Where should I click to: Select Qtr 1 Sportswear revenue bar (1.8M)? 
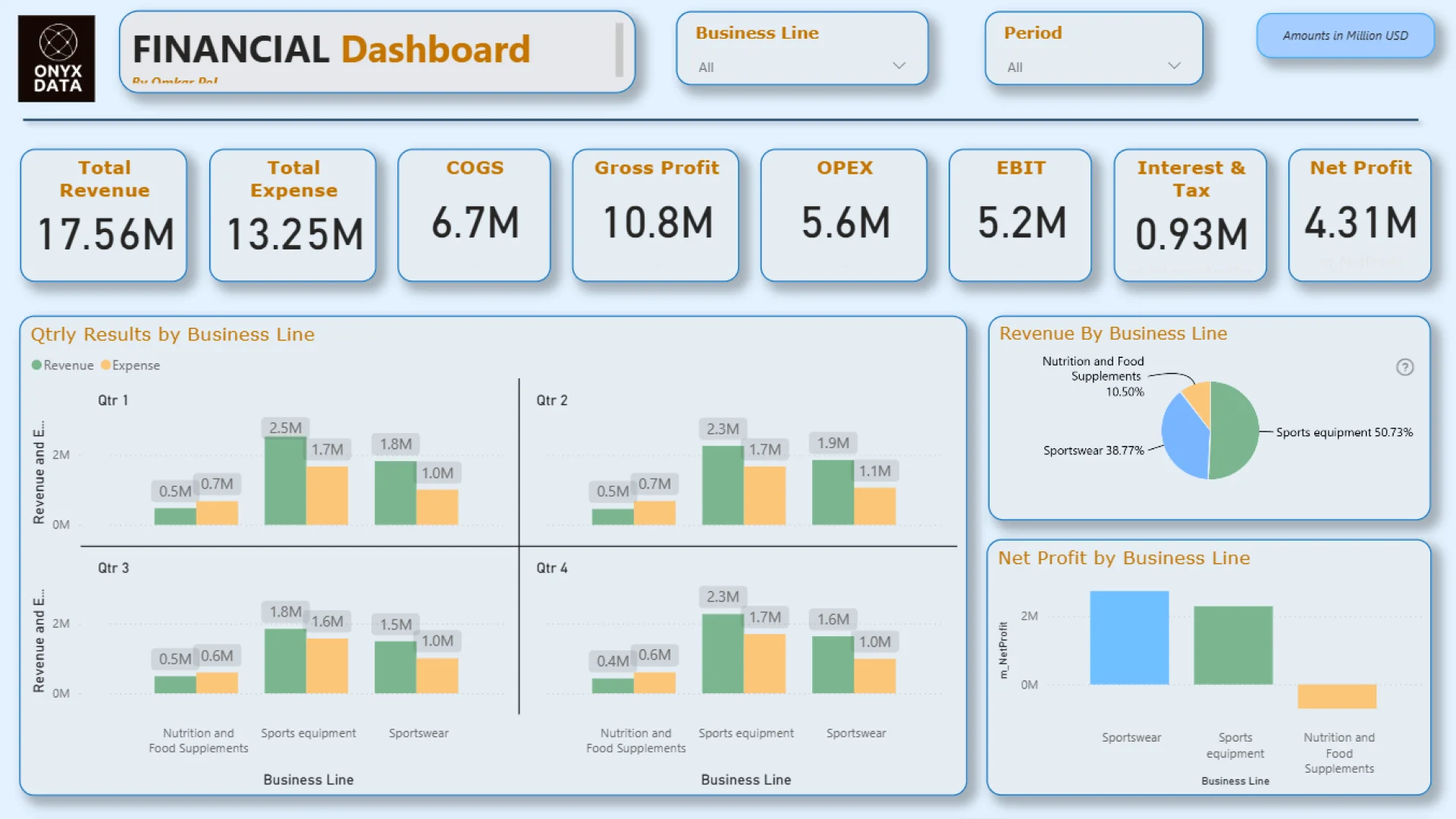tap(395, 493)
